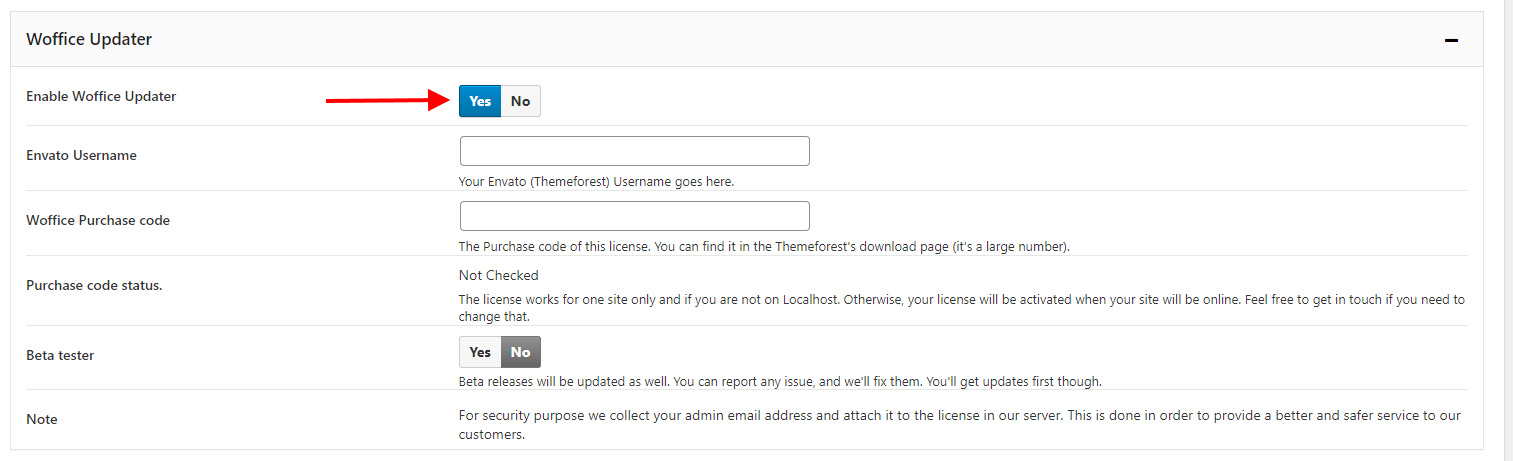The width and height of the screenshot is (1513, 461).
Task: Select Yes for Enable Woffice Updater
Action: point(480,101)
